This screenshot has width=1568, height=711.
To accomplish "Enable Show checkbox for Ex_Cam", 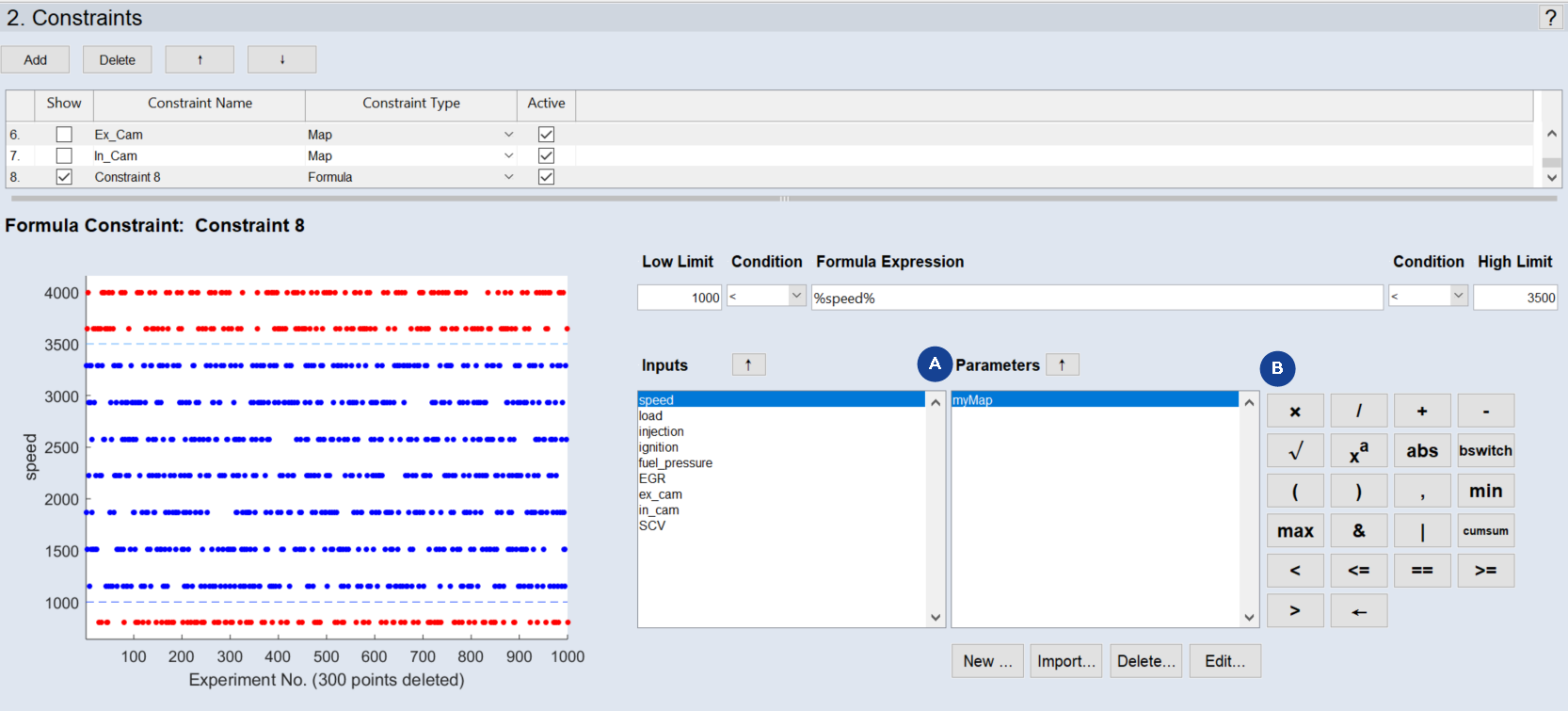I will [x=64, y=135].
